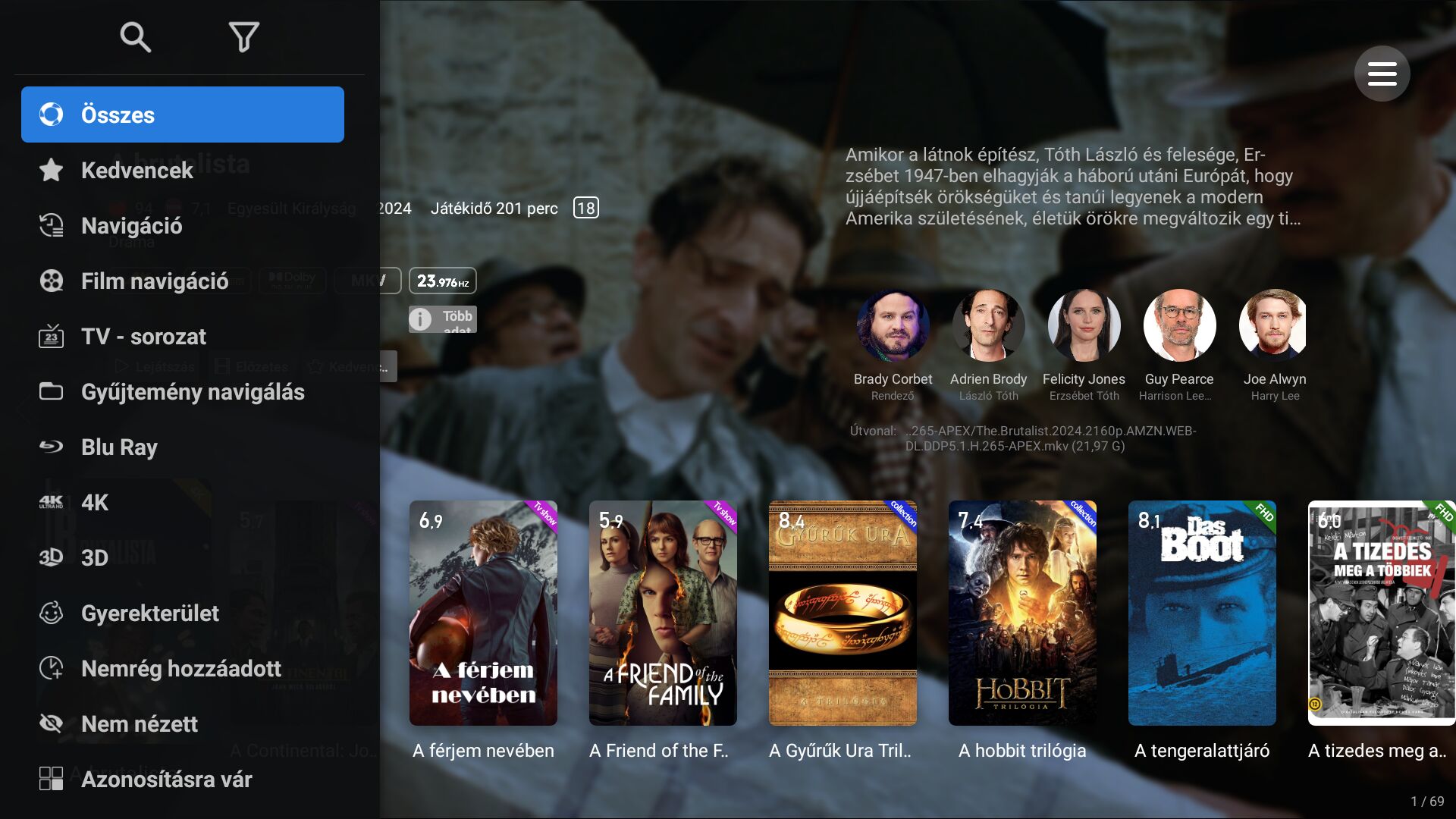Click the 3D category icon
1456x819 pixels.
[51, 557]
